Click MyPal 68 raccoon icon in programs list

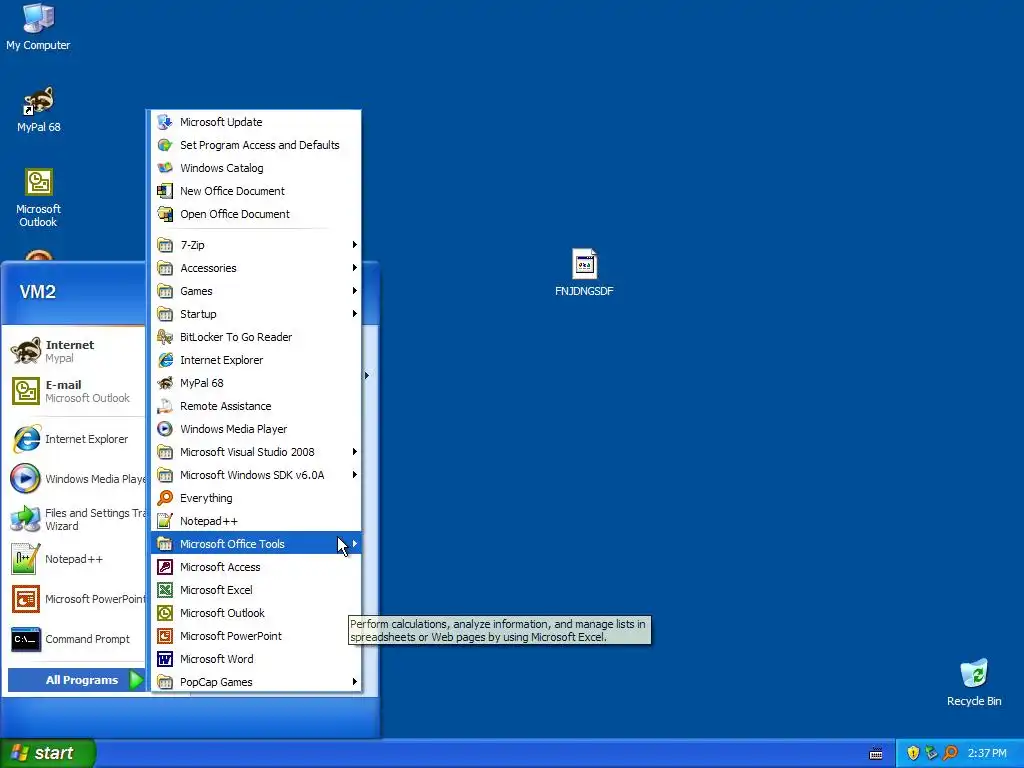(165, 383)
